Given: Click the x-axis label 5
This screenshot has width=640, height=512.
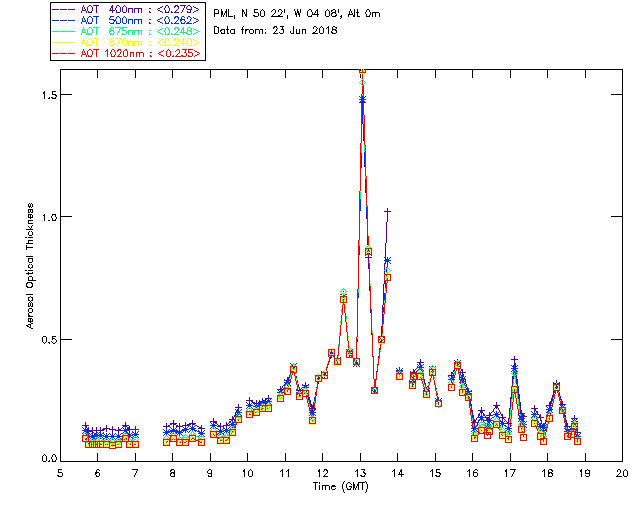Looking at the screenshot, I should [x=60, y=473].
